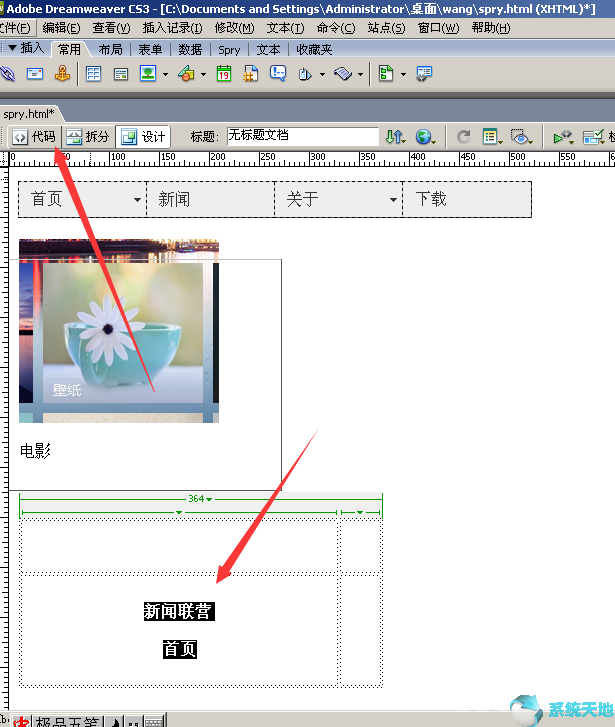Viewport: 615px width, 727px height.
Task: Click the Refresh Design View icon
Action: point(463,137)
